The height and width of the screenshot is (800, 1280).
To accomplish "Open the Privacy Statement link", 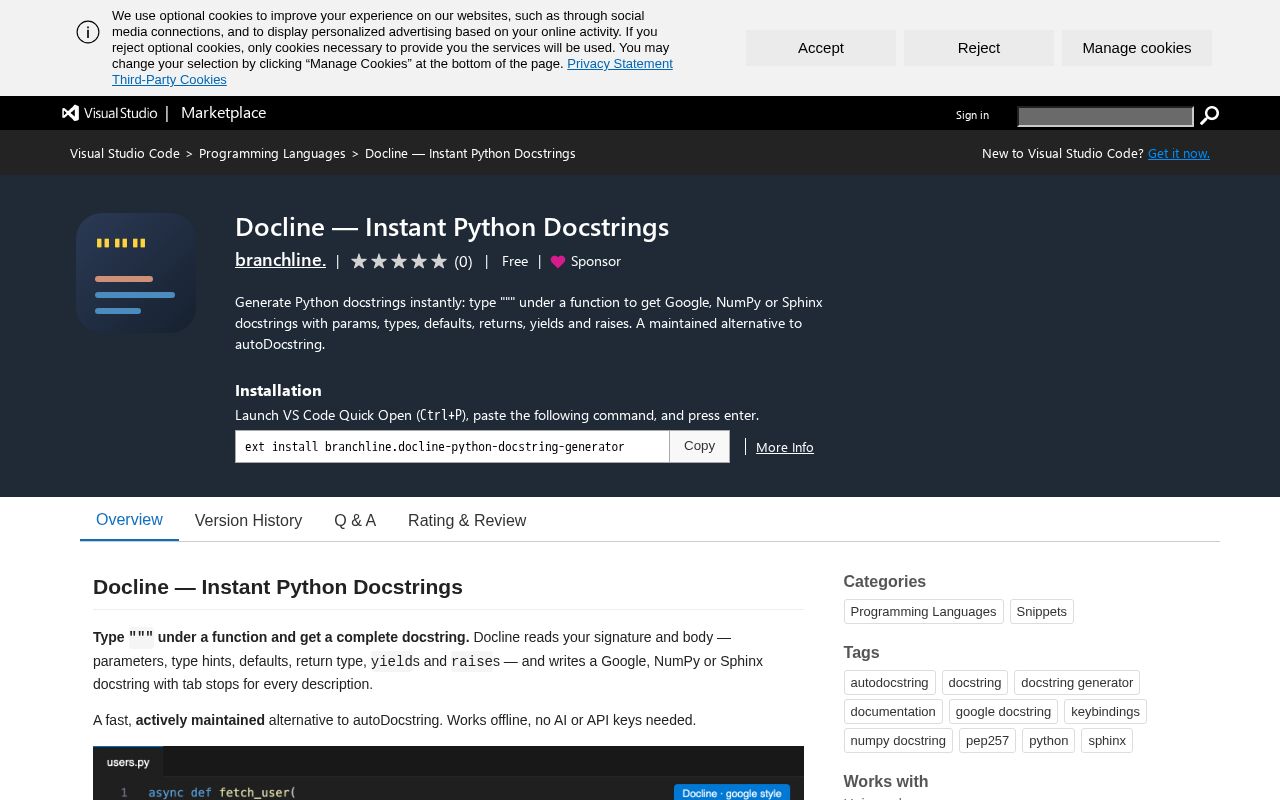I will (x=620, y=64).
